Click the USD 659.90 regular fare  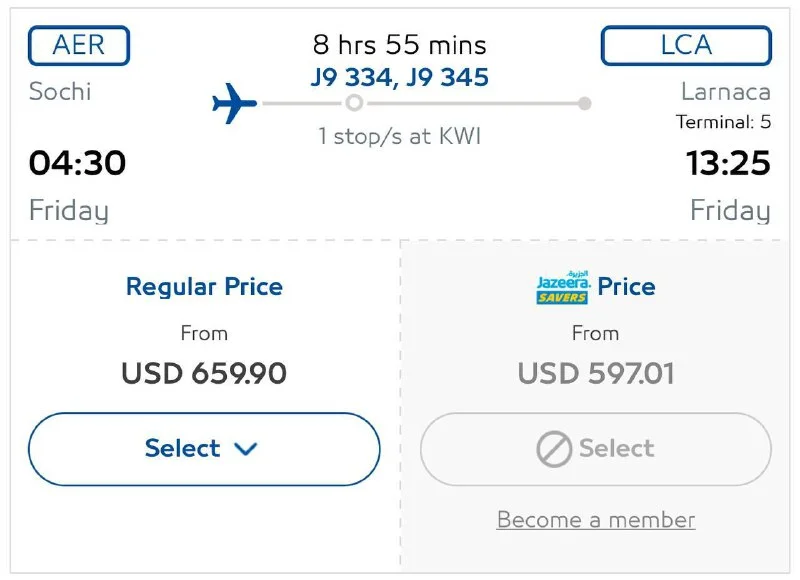coord(204,373)
